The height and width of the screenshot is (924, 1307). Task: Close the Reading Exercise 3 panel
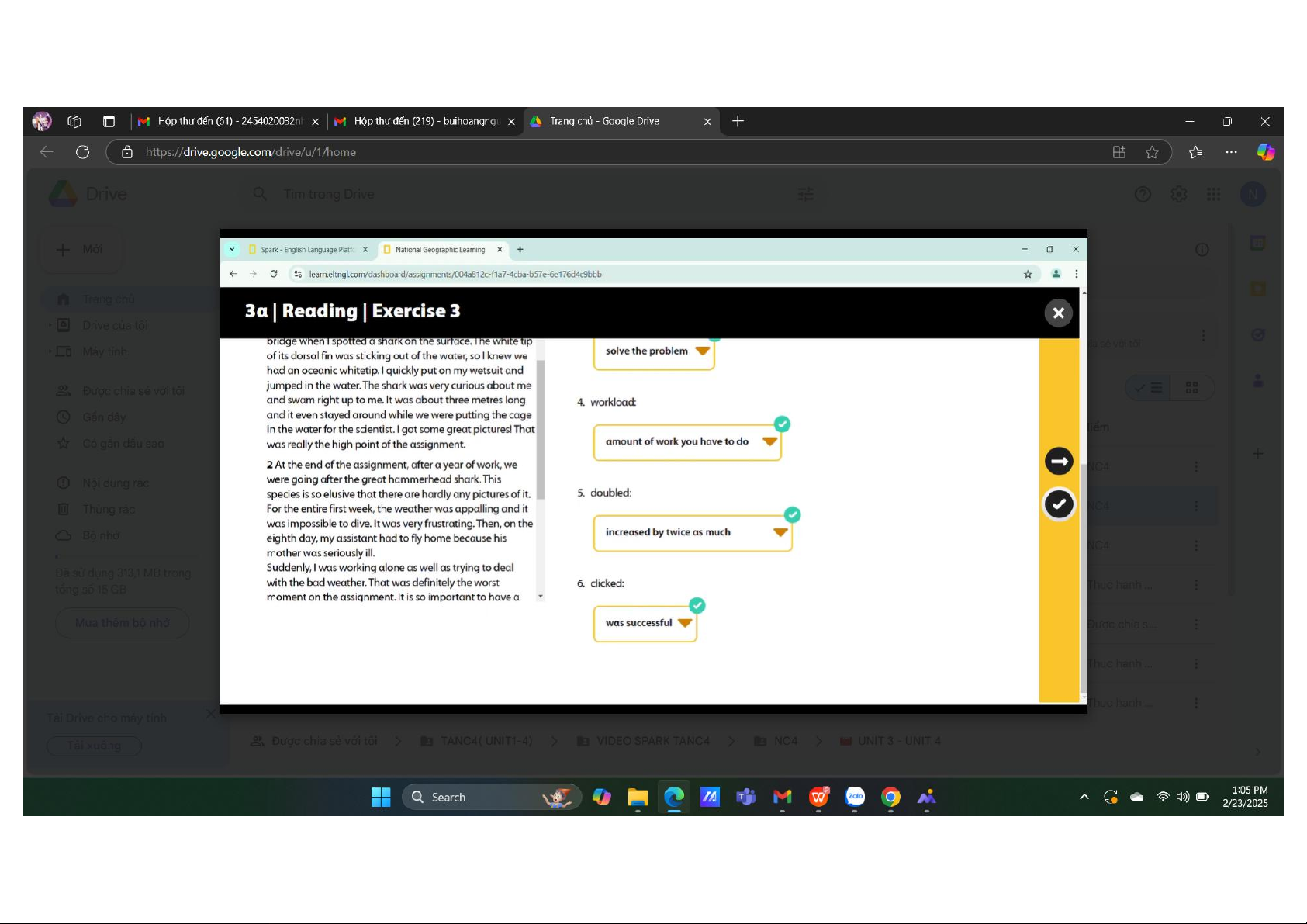click(x=1058, y=313)
